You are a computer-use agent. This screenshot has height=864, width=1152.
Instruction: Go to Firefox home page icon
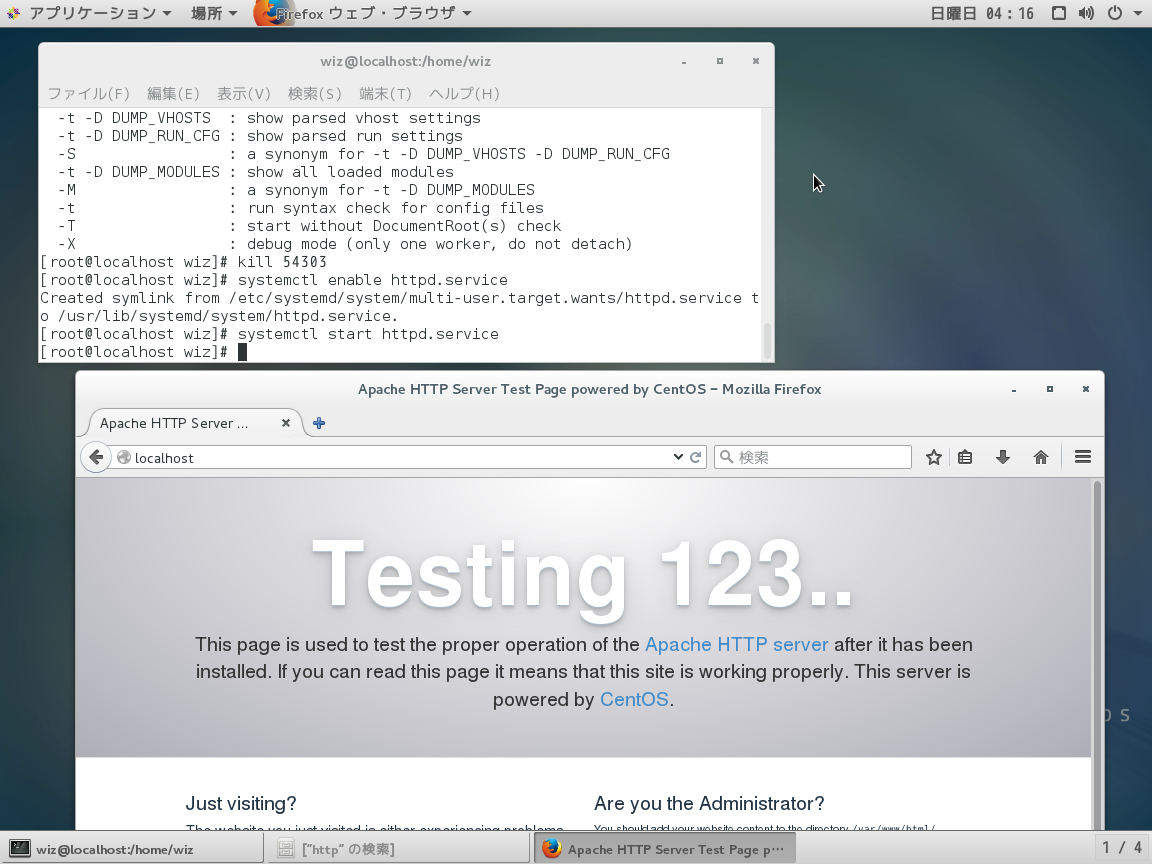point(1041,457)
